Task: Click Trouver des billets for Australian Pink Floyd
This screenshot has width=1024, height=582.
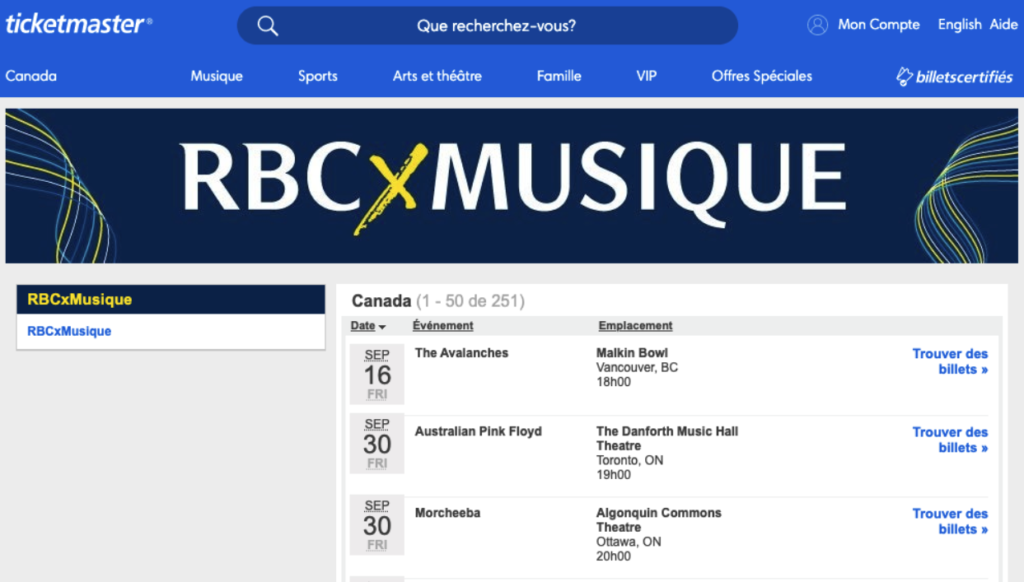Action: pos(949,440)
